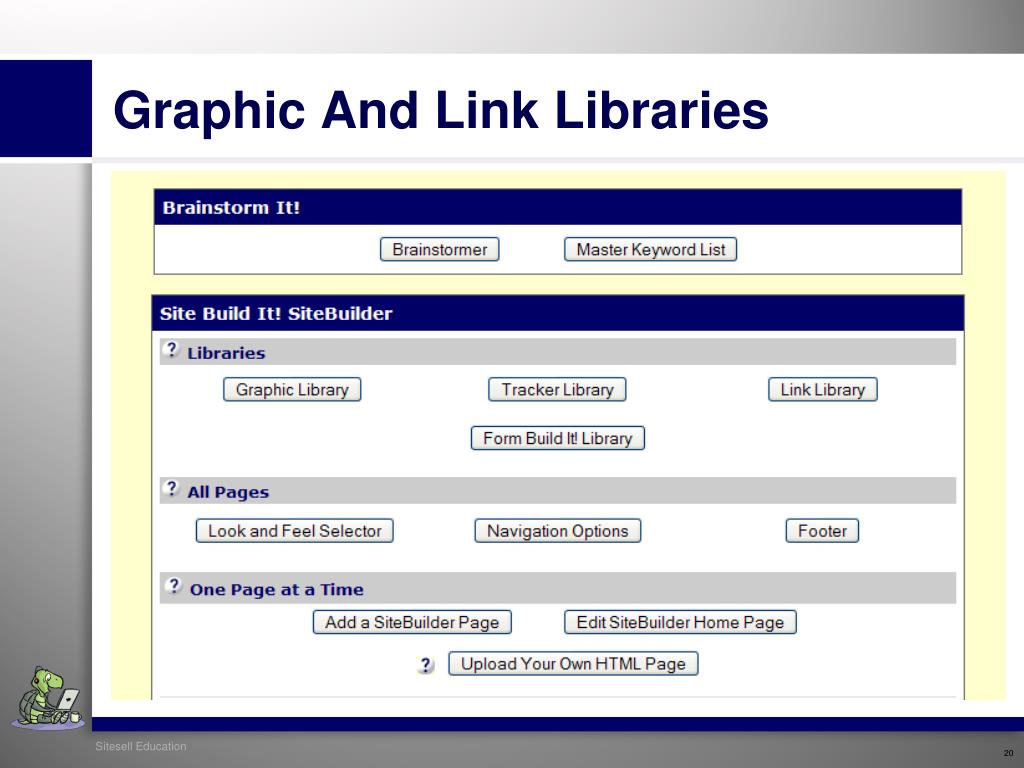Click help icon beside All Pages heading
Screen dimensions: 1024x768
click(171, 488)
